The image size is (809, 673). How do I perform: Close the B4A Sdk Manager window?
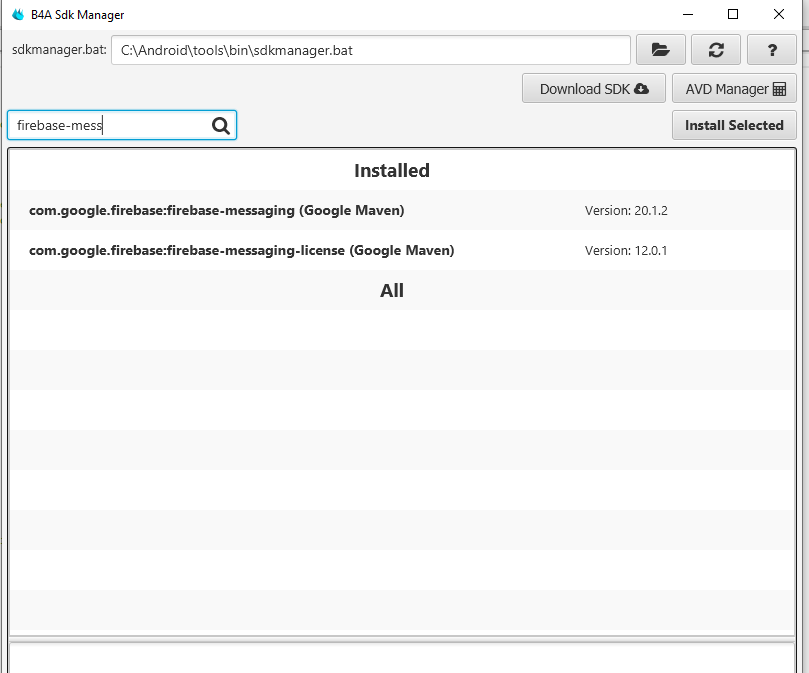tap(779, 14)
